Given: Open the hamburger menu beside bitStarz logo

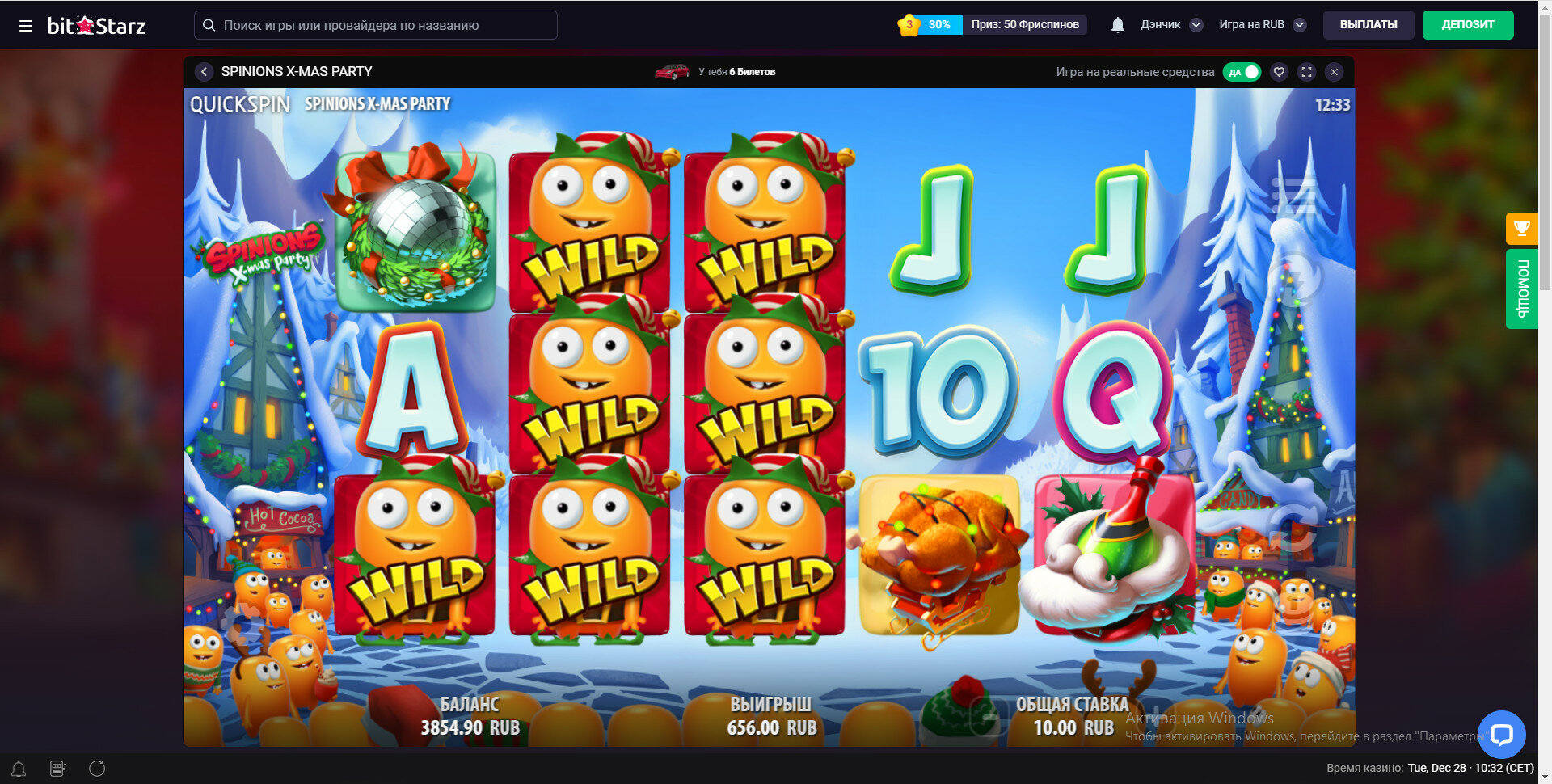Looking at the screenshot, I should point(26,26).
